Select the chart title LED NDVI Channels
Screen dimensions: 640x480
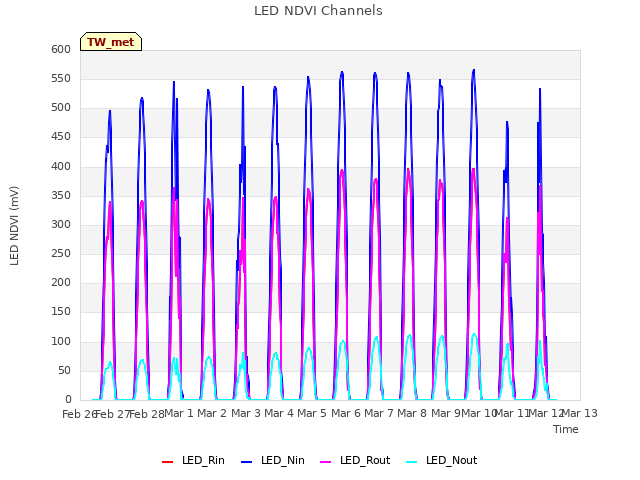318,11
